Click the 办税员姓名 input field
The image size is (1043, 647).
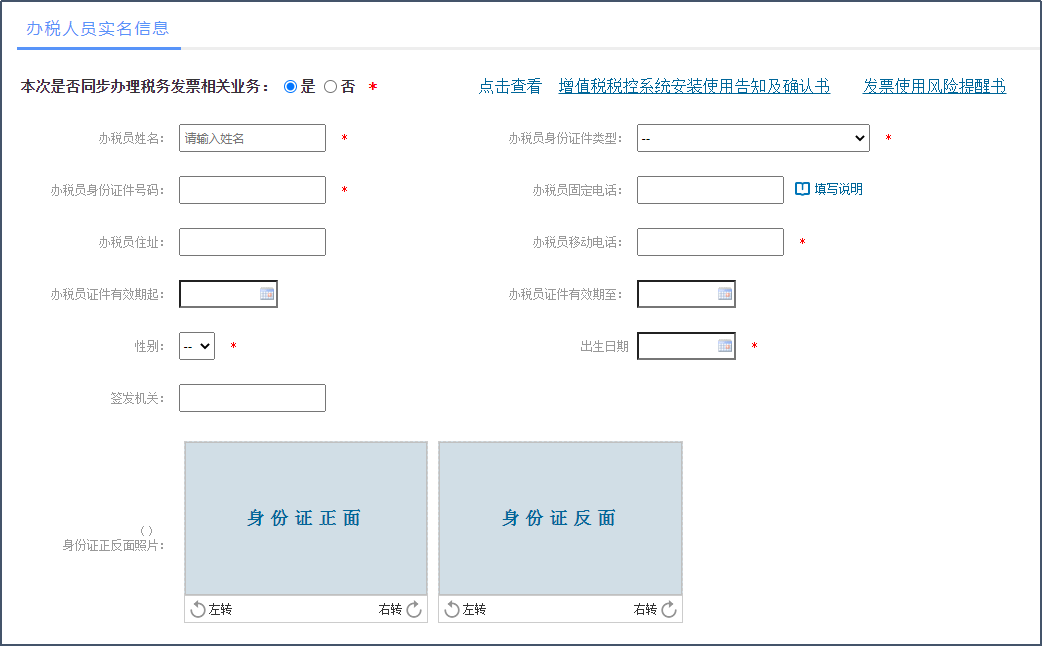[252, 137]
